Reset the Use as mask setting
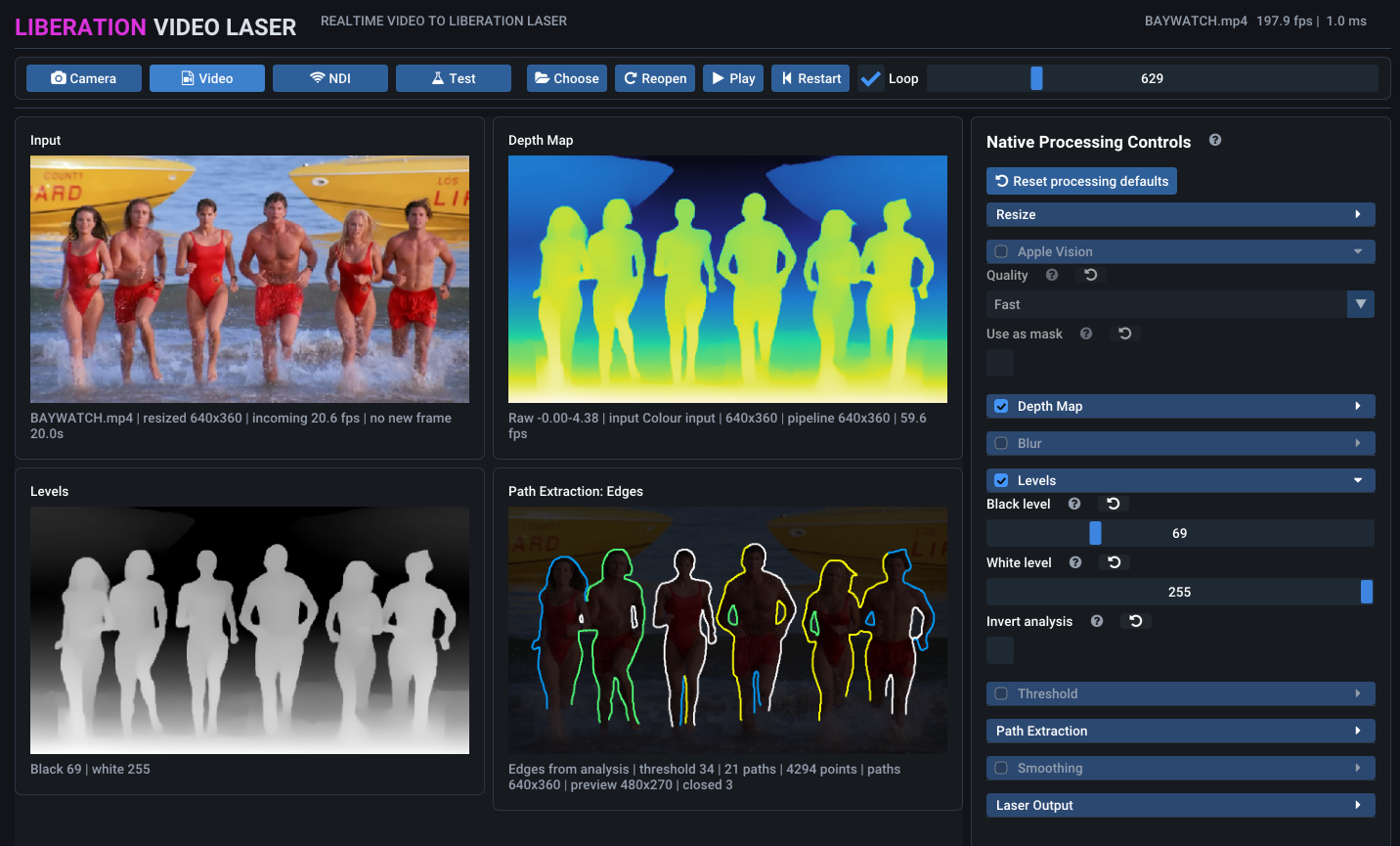The width and height of the screenshot is (1400, 846). [1125, 334]
